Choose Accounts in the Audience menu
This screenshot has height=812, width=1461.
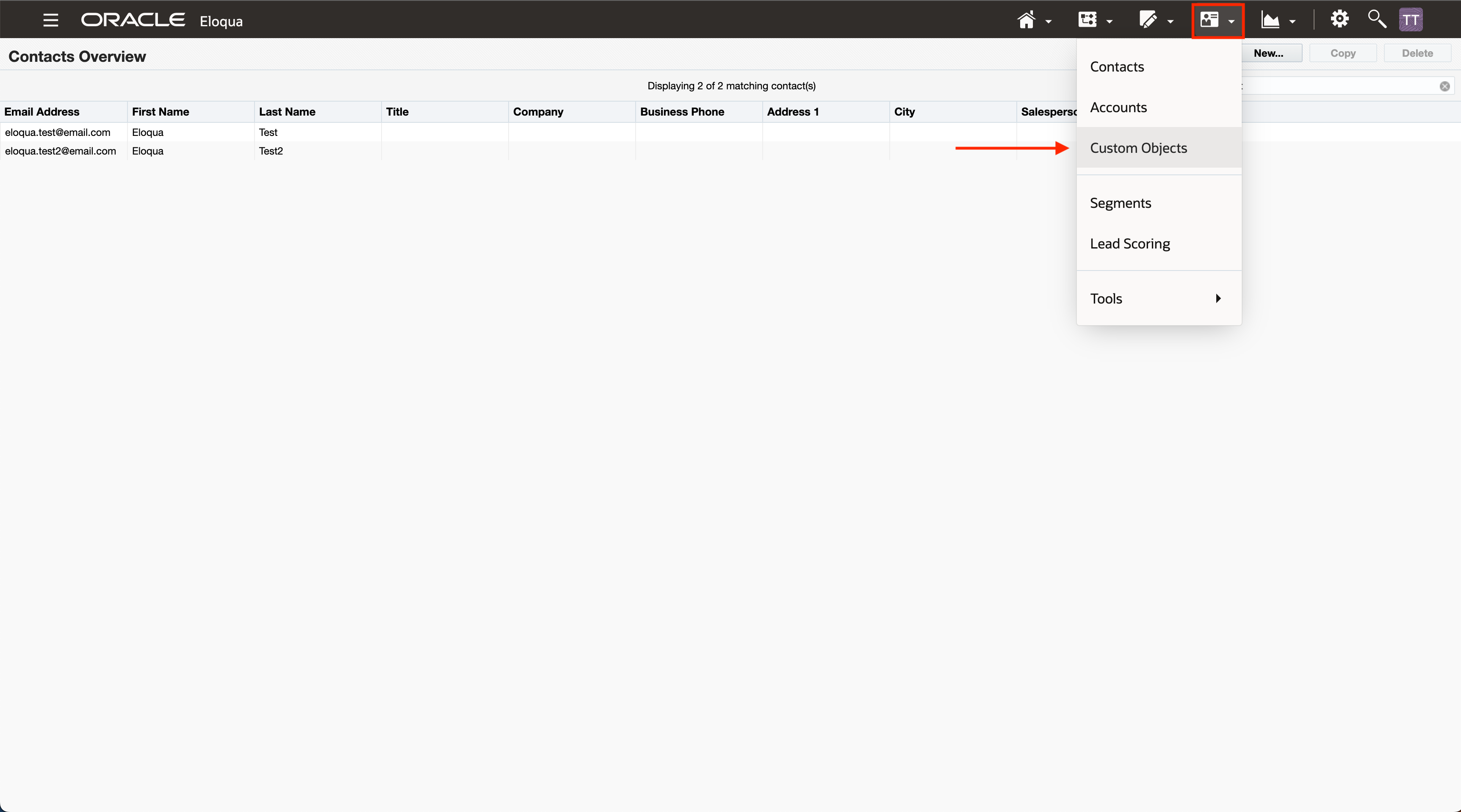click(x=1118, y=107)
